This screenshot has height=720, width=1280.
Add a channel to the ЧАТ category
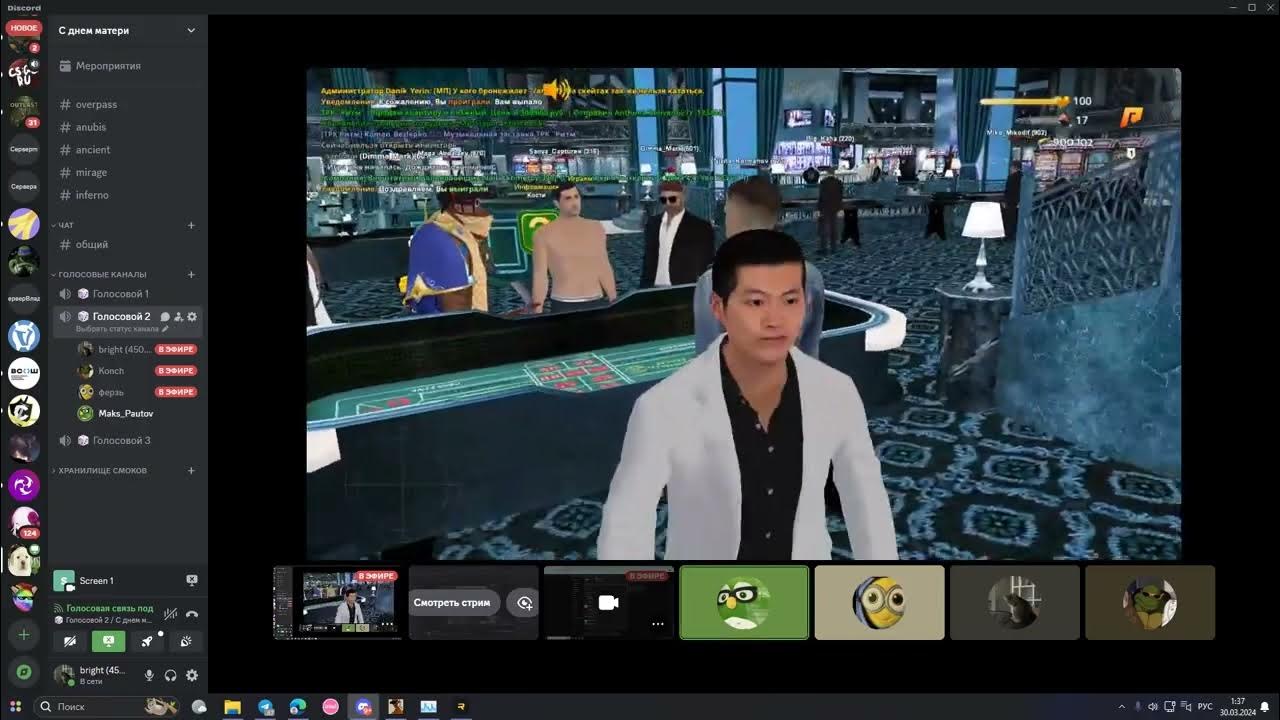pos(191,225)
